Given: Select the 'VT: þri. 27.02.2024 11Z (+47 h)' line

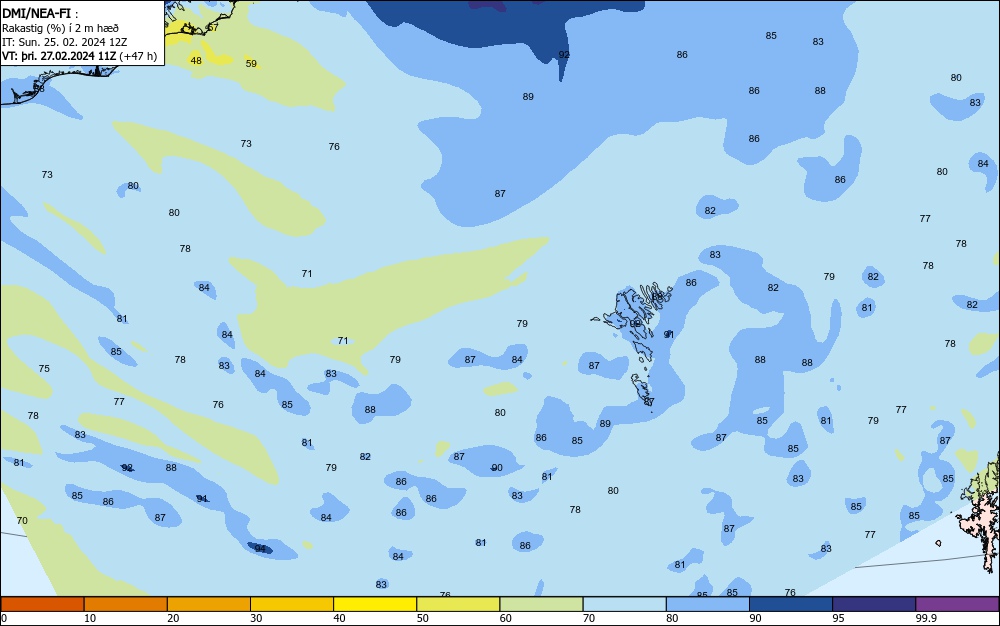Looking at the screenshot, I should point(79,56).
